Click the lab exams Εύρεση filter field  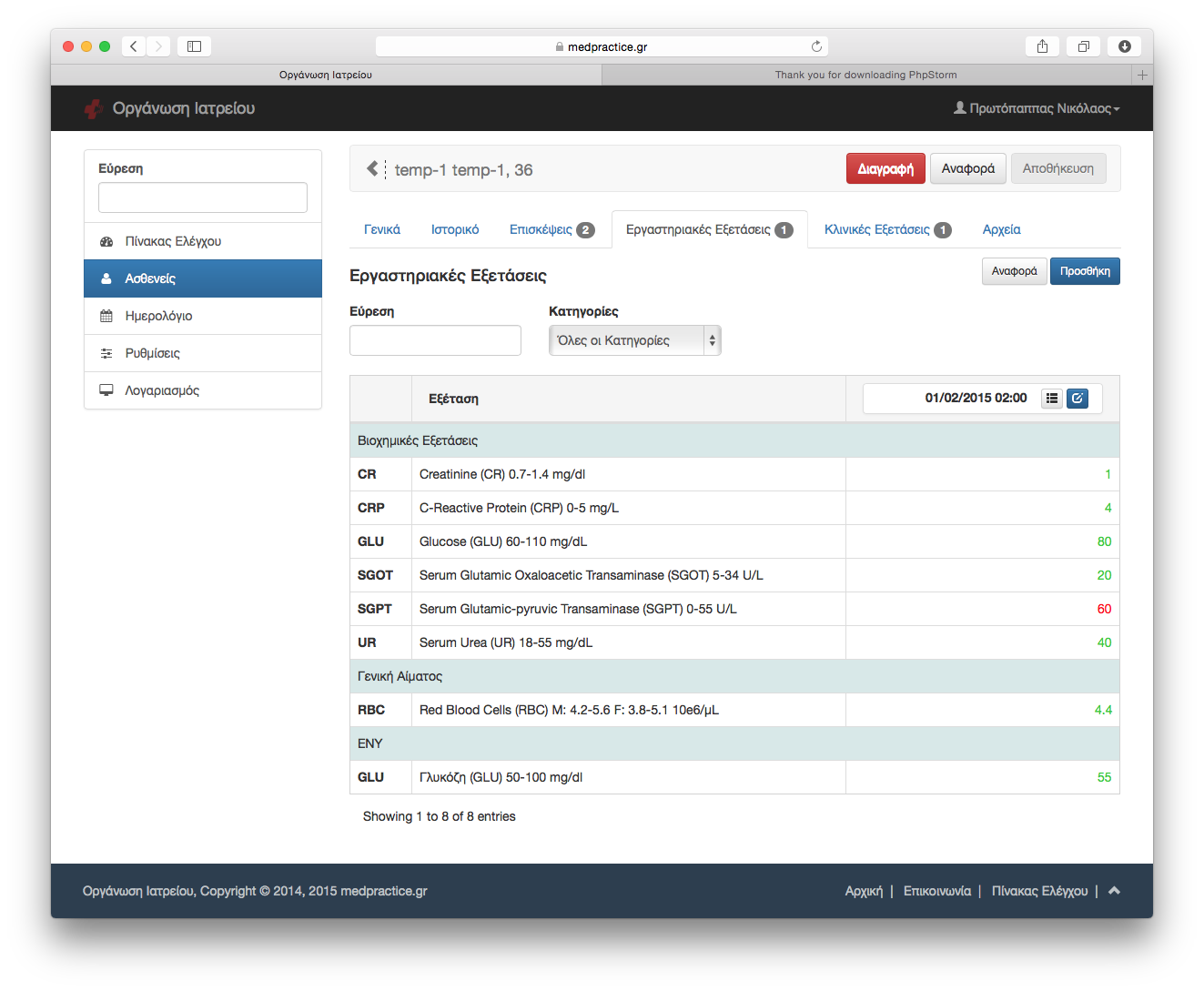[435, 340]
